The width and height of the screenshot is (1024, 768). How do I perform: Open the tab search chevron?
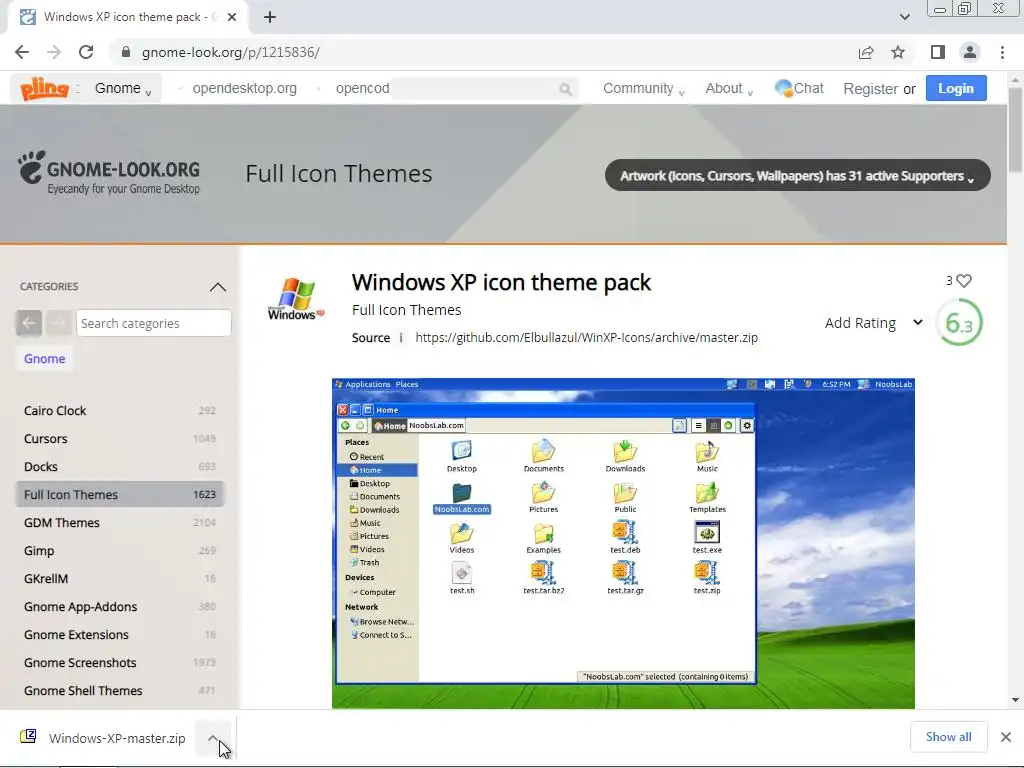click(x=904, y=17)
